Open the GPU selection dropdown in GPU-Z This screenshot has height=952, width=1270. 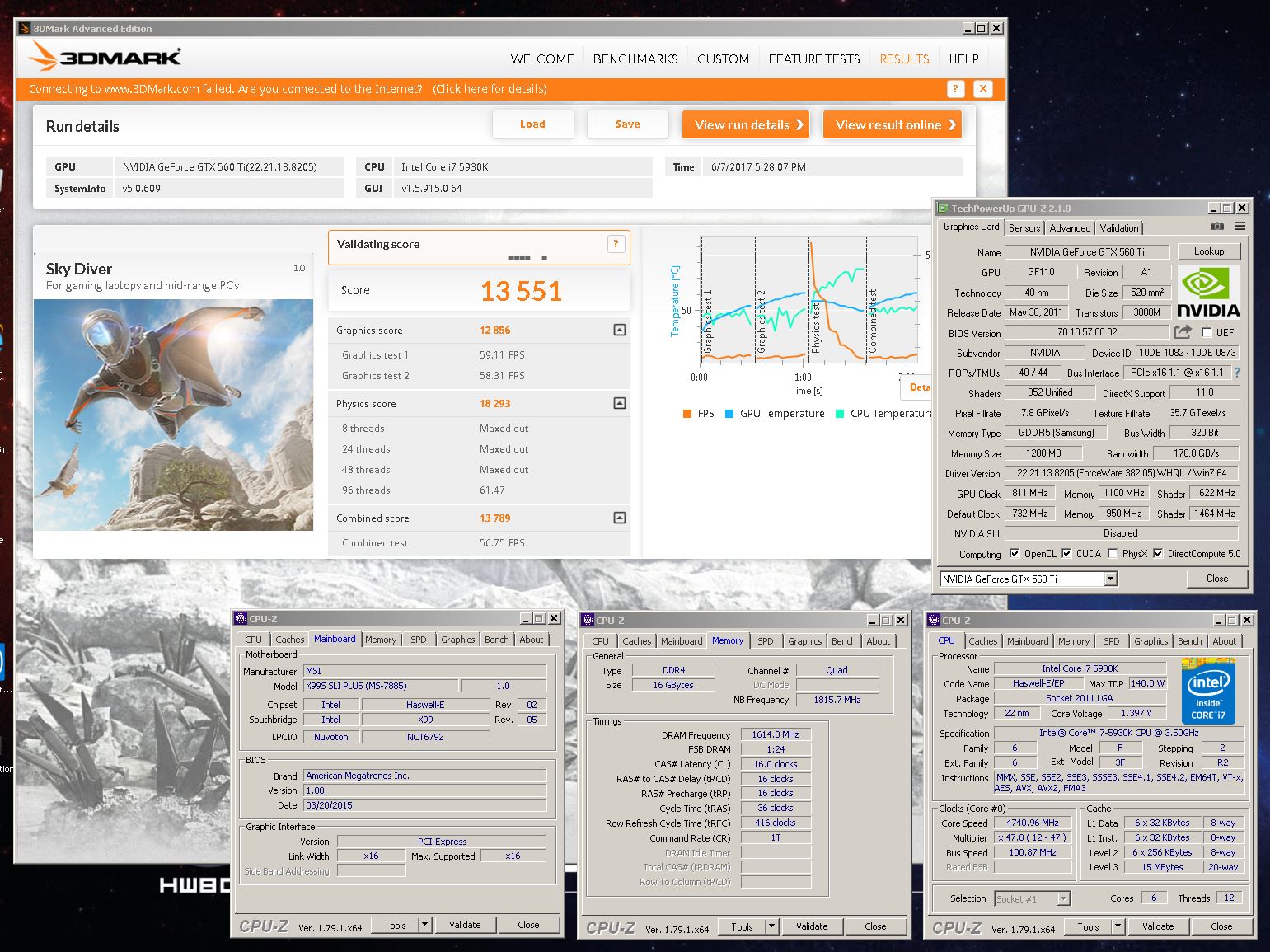coord(1110,579)
